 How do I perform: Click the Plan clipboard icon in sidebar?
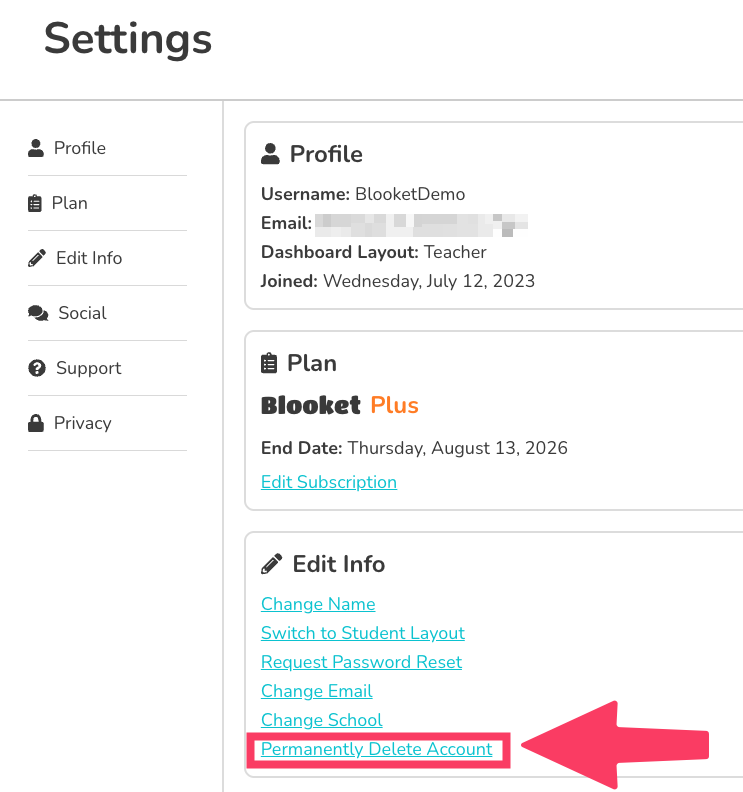click(35, 203)
